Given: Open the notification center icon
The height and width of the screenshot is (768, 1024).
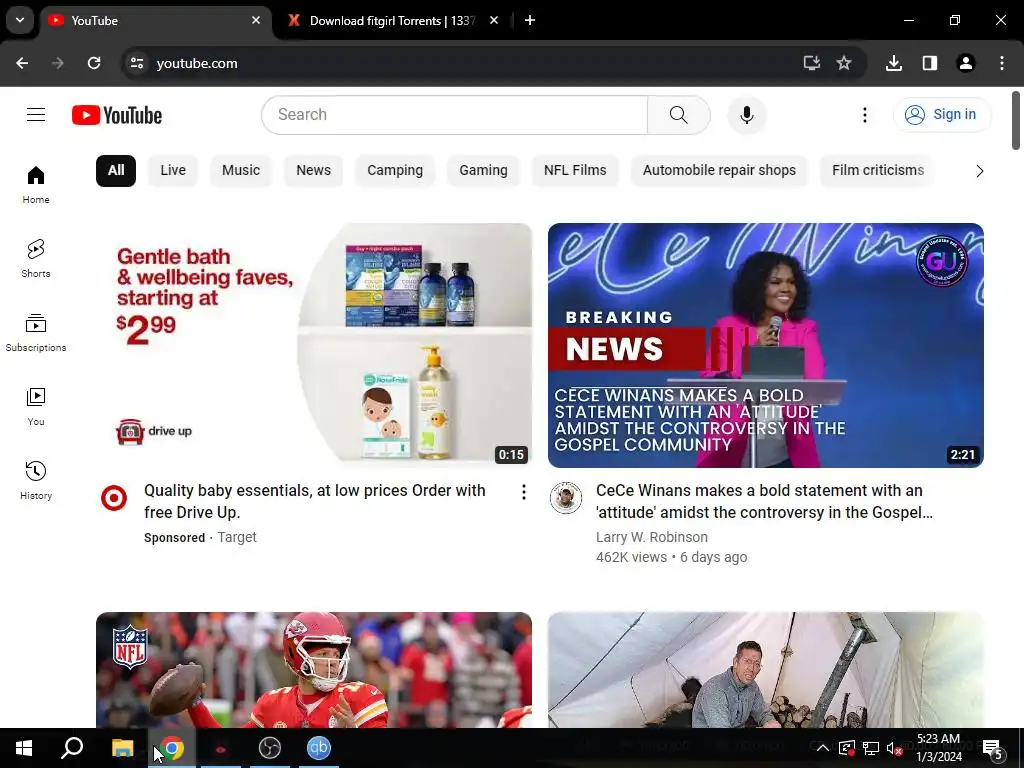Looking at the screenshot, I should pyautogui.click(x=992, y=748).
